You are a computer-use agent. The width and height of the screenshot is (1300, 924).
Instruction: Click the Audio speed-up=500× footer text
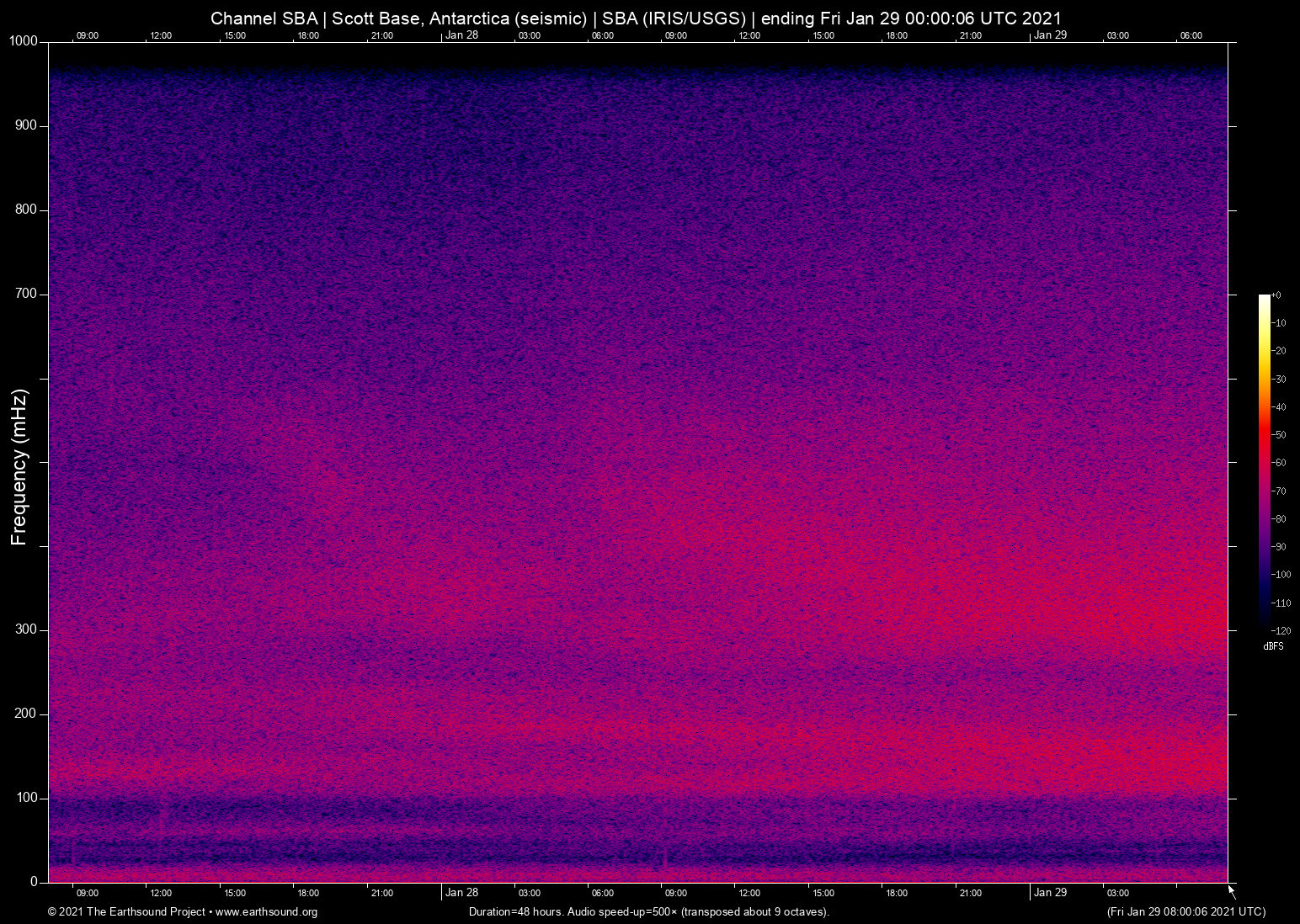[x=623, y=911]
